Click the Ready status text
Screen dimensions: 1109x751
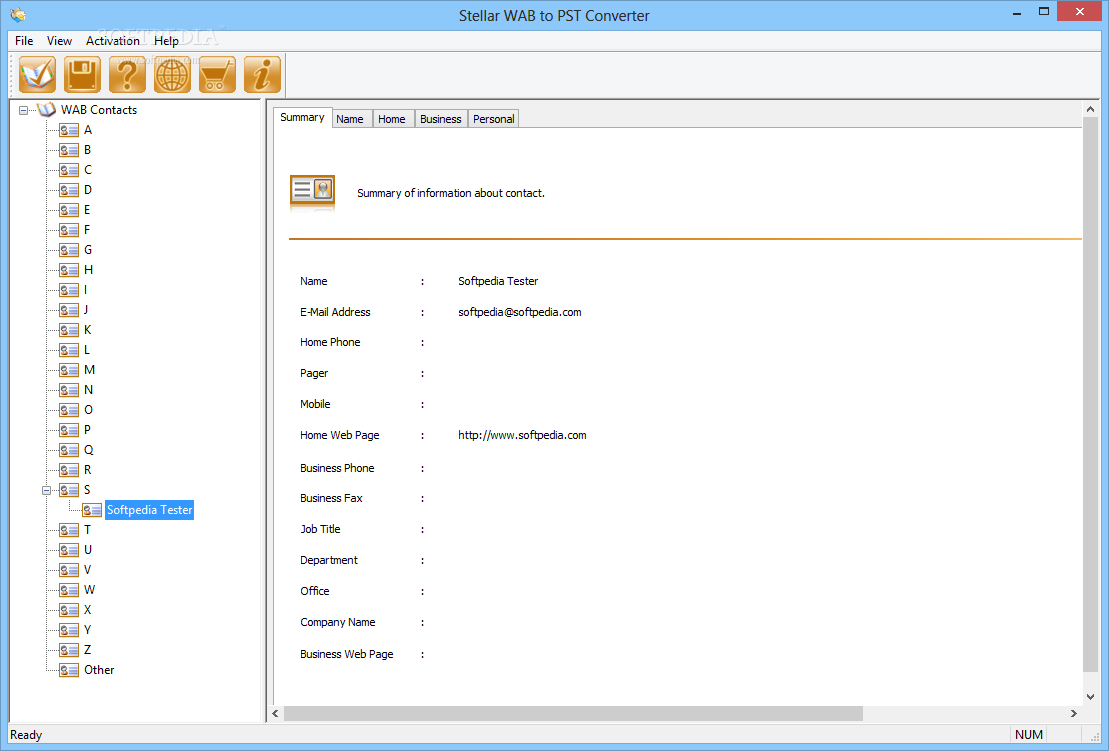click(x=26, y=735)
